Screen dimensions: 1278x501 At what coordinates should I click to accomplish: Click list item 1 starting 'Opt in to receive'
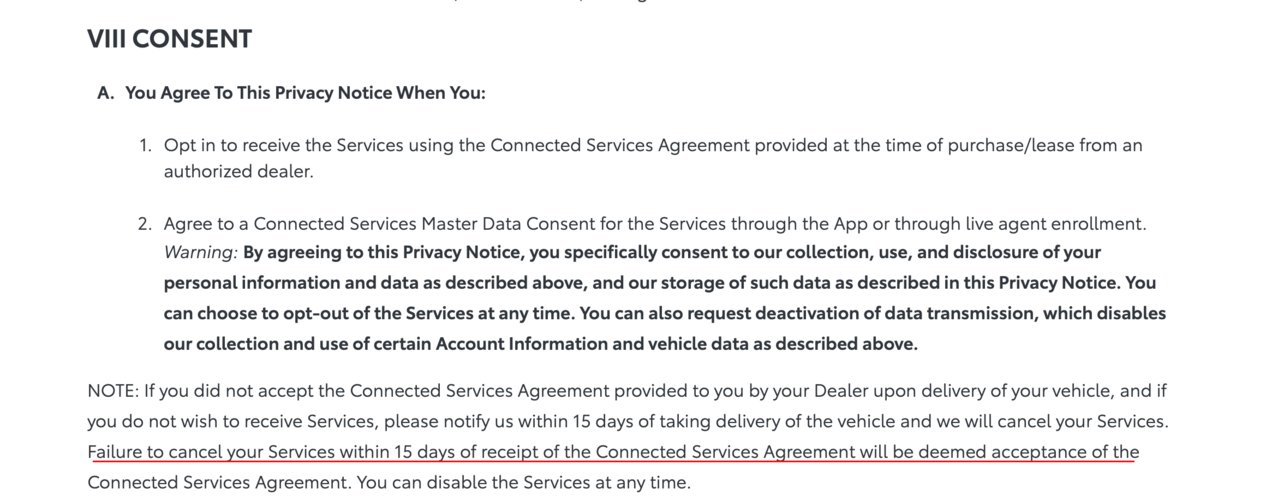point(653,158)
